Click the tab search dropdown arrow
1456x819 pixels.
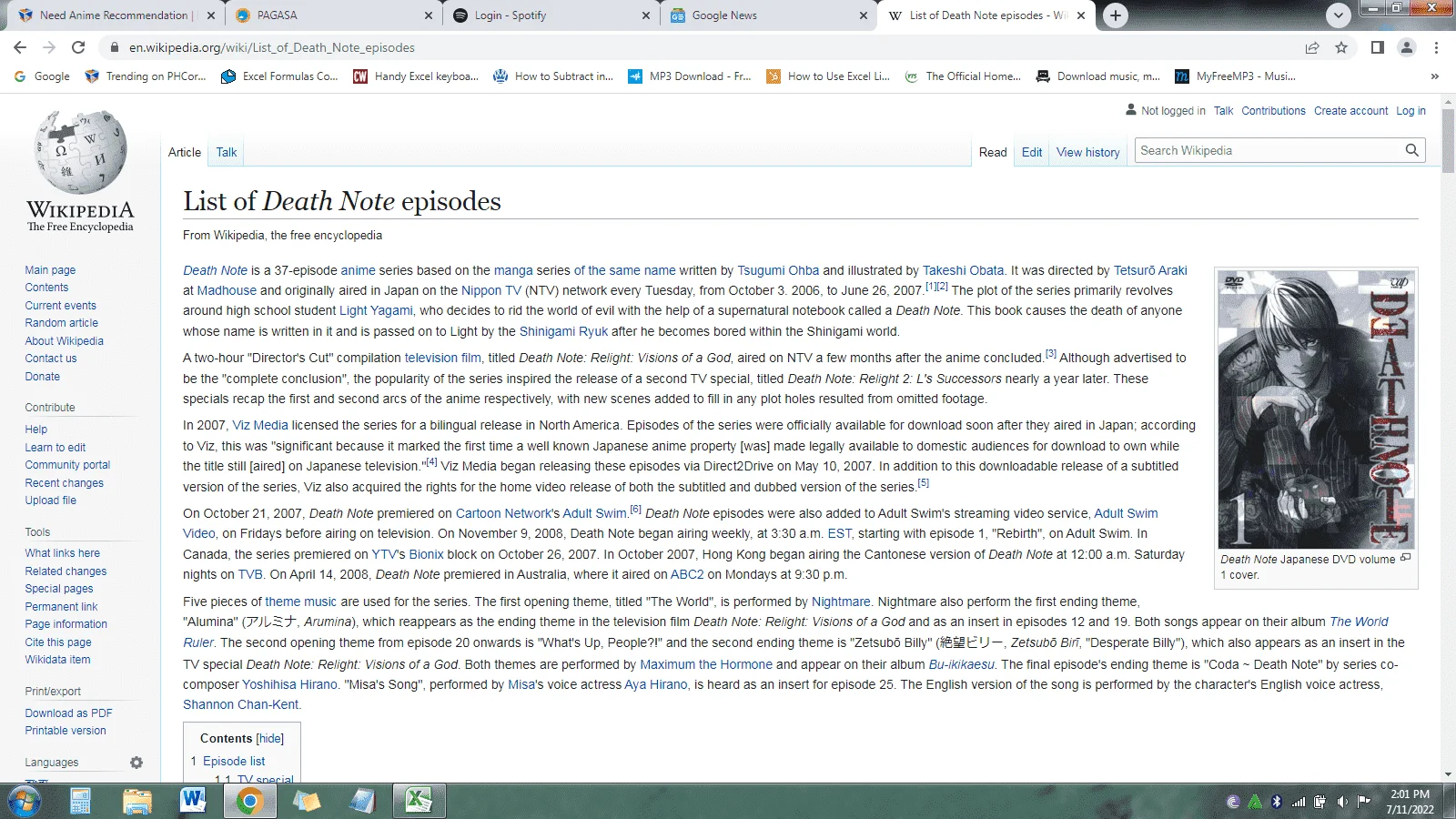pyautogui.click(x=1338, y=15)
